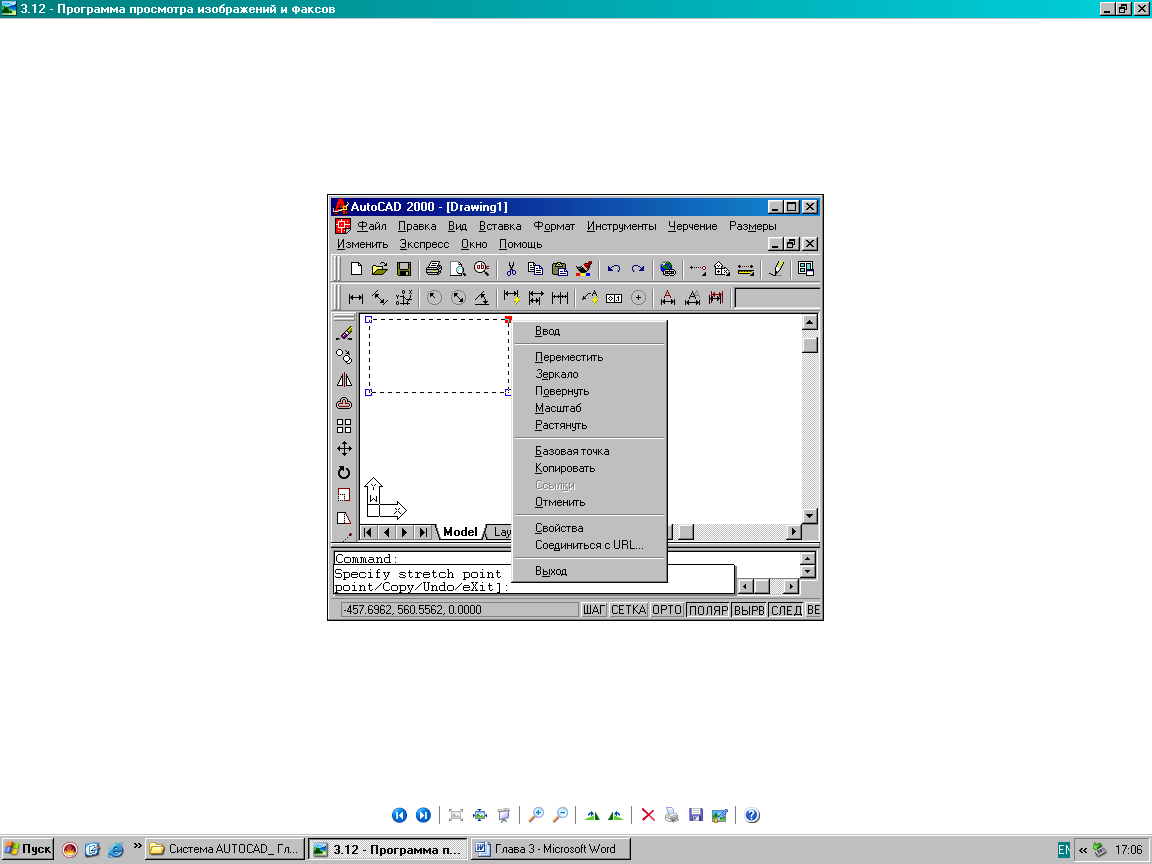
Task: Click the last layout tab navigation arrow
Action: coord(423,532)
